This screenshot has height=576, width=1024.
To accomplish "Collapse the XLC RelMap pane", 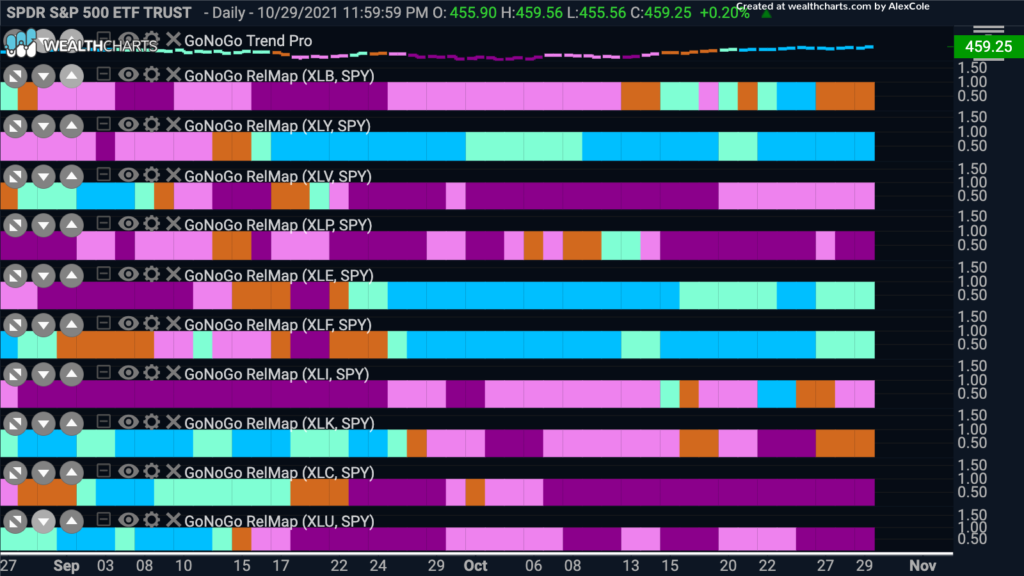I will click(103, 471).
